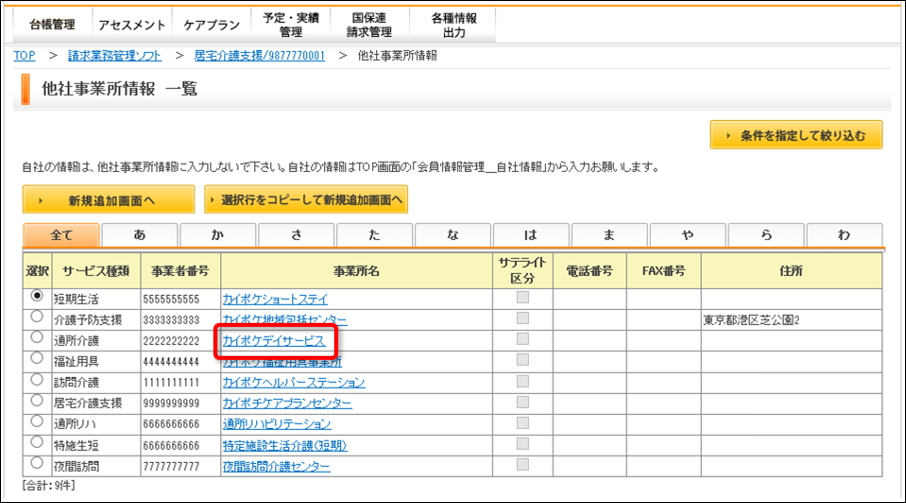The image size is (906, 503).
Task: Open カイポチケアプランセンター link
Action: click(287, 403)
